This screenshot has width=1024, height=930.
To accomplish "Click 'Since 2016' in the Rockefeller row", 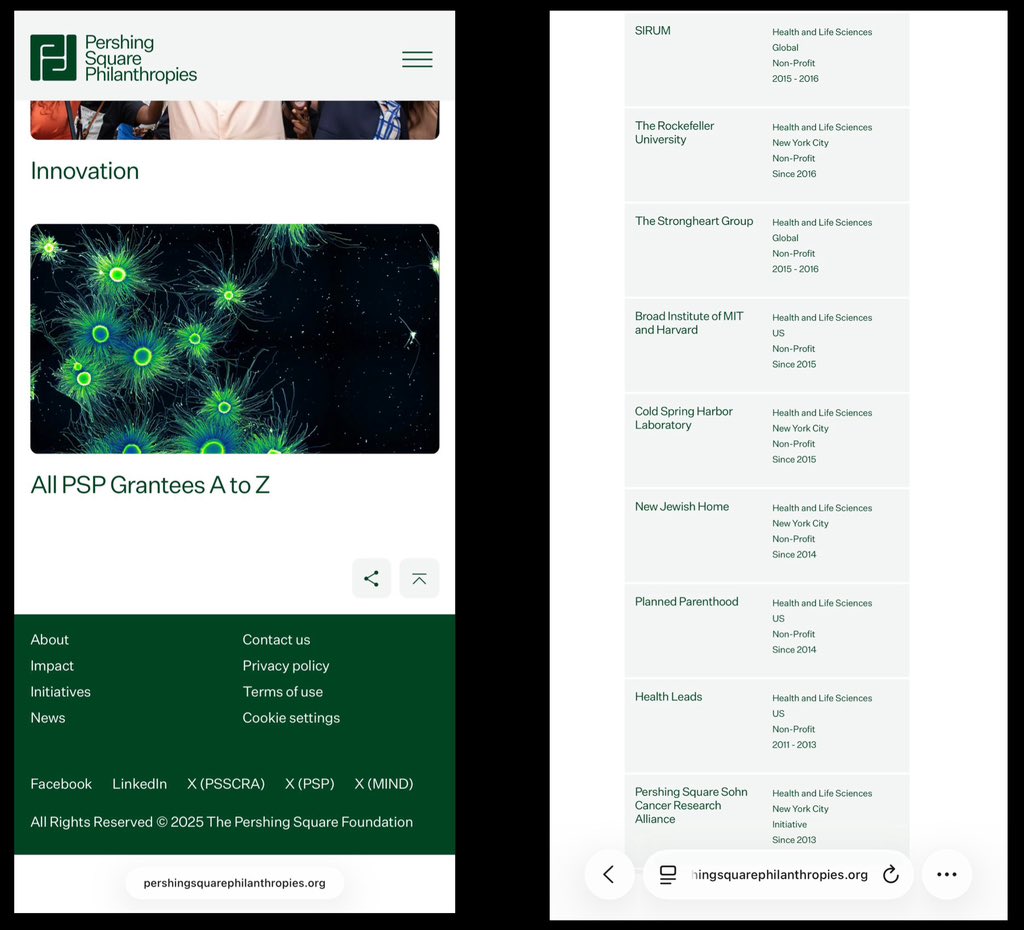I will (794, 174).
